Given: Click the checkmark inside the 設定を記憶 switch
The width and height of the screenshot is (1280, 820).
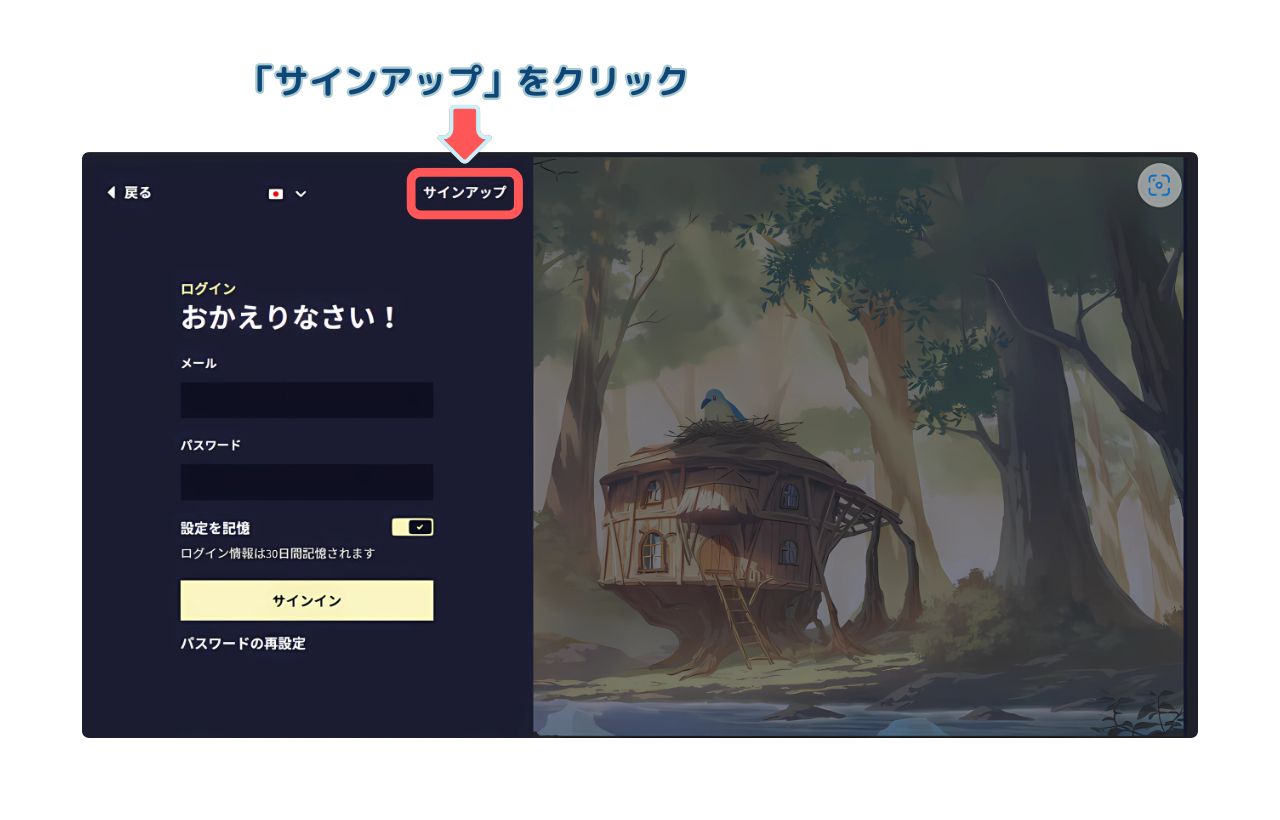Looking at the screenshot, I should (x=421, y=527).
